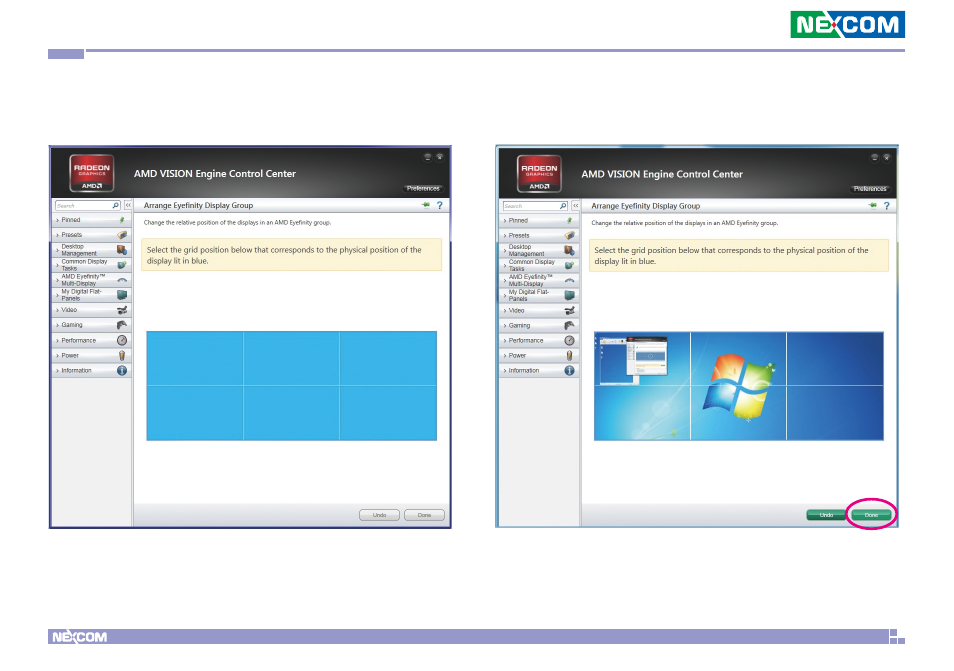The width and height of the screenshot is (954, 671).
Task: Click the grey Done button in the left window
Action: (x=424, y=515)
